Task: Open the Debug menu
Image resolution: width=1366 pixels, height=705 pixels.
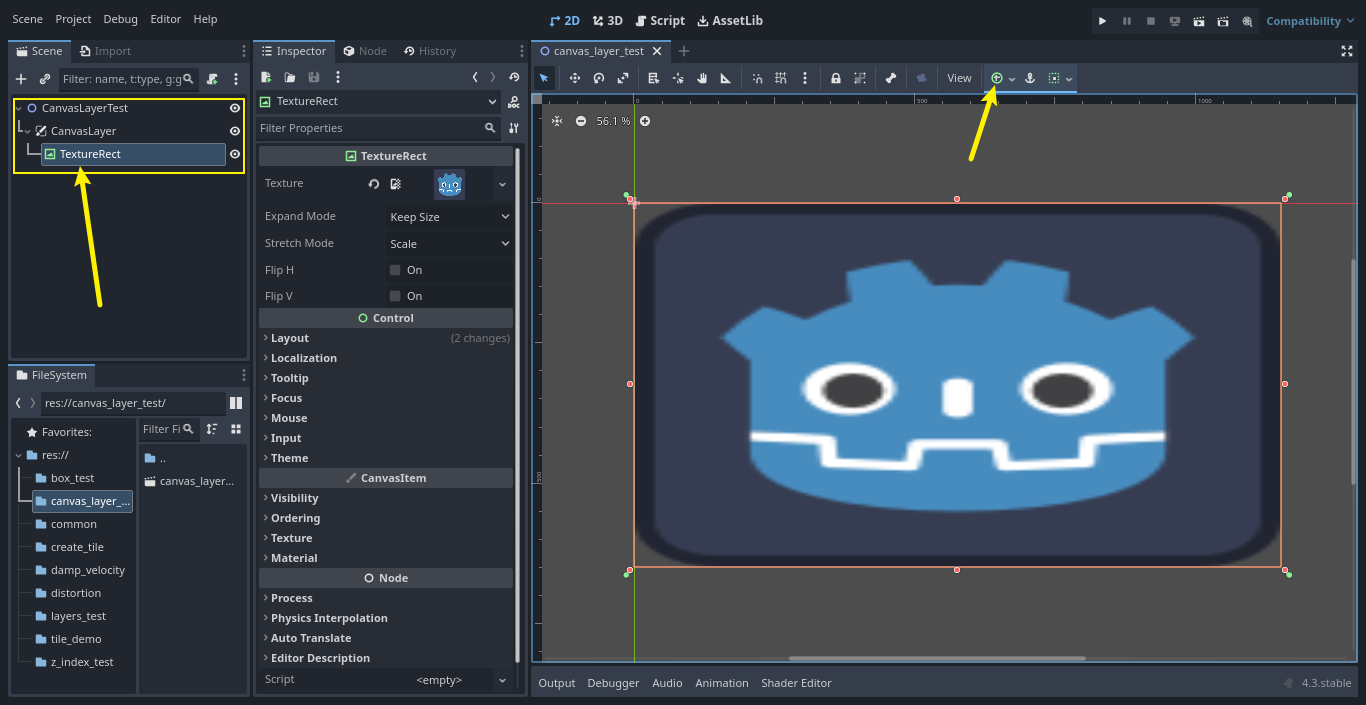Action: pyautogui.click(x=121, y=19)
